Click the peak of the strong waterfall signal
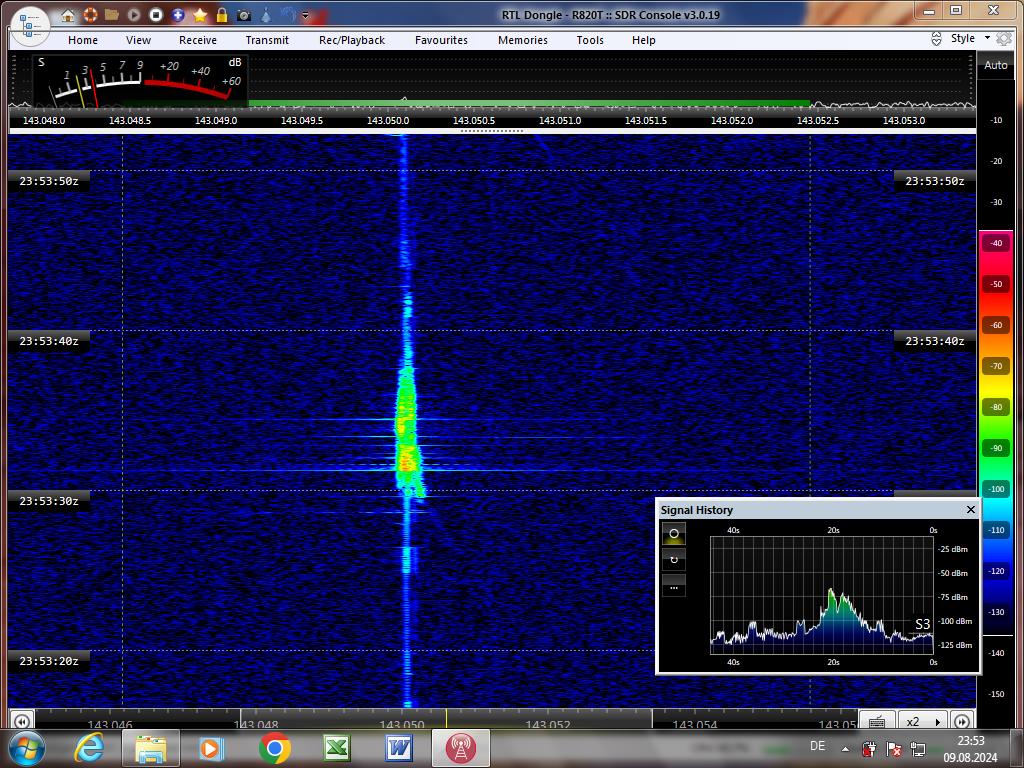The width and height of the screenshot is (1024, 768). (x=407, y=464)
